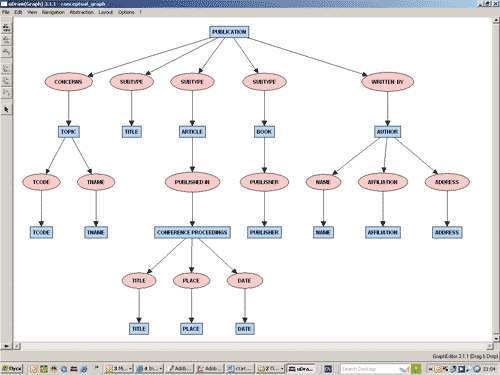
Task: Open the Edit menu
Action: click(18, 12)
